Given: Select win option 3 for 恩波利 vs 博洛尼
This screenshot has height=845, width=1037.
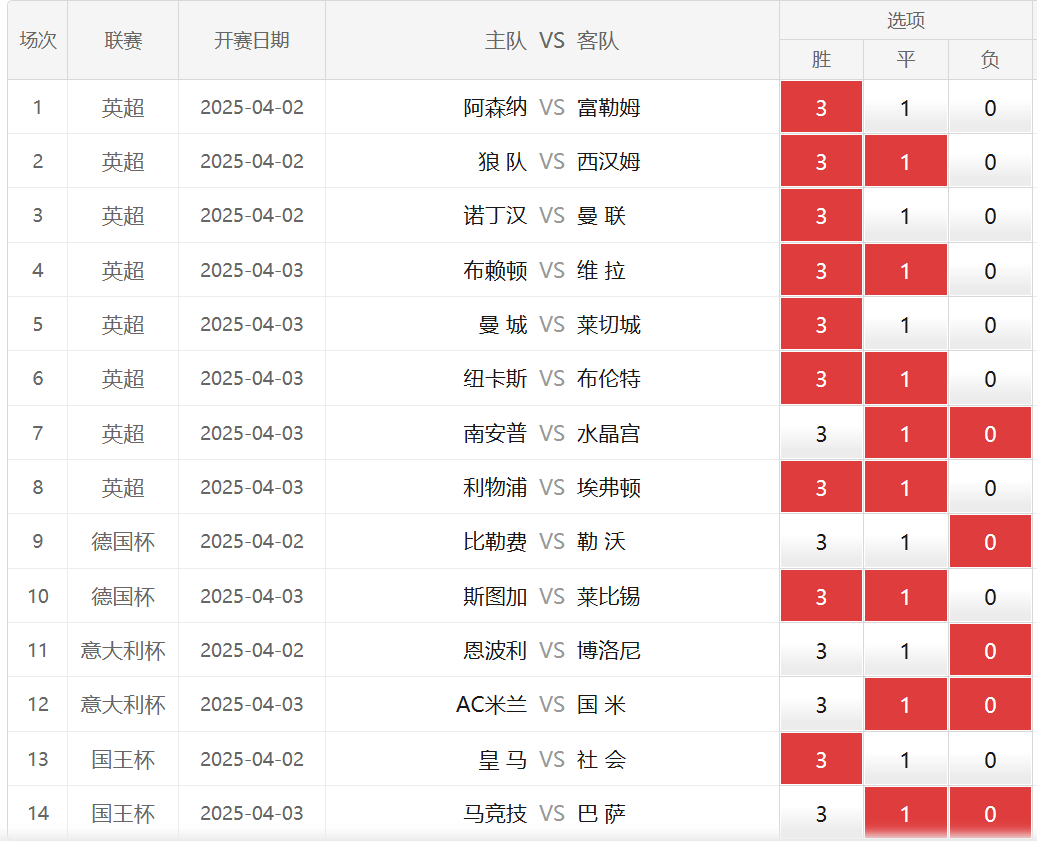Looking at the screenshot, I should pos(821,650).
